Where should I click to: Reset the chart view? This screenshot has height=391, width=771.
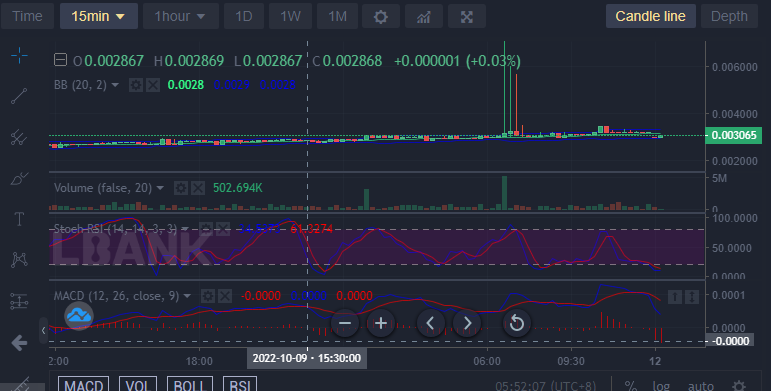tap(516, 323)
